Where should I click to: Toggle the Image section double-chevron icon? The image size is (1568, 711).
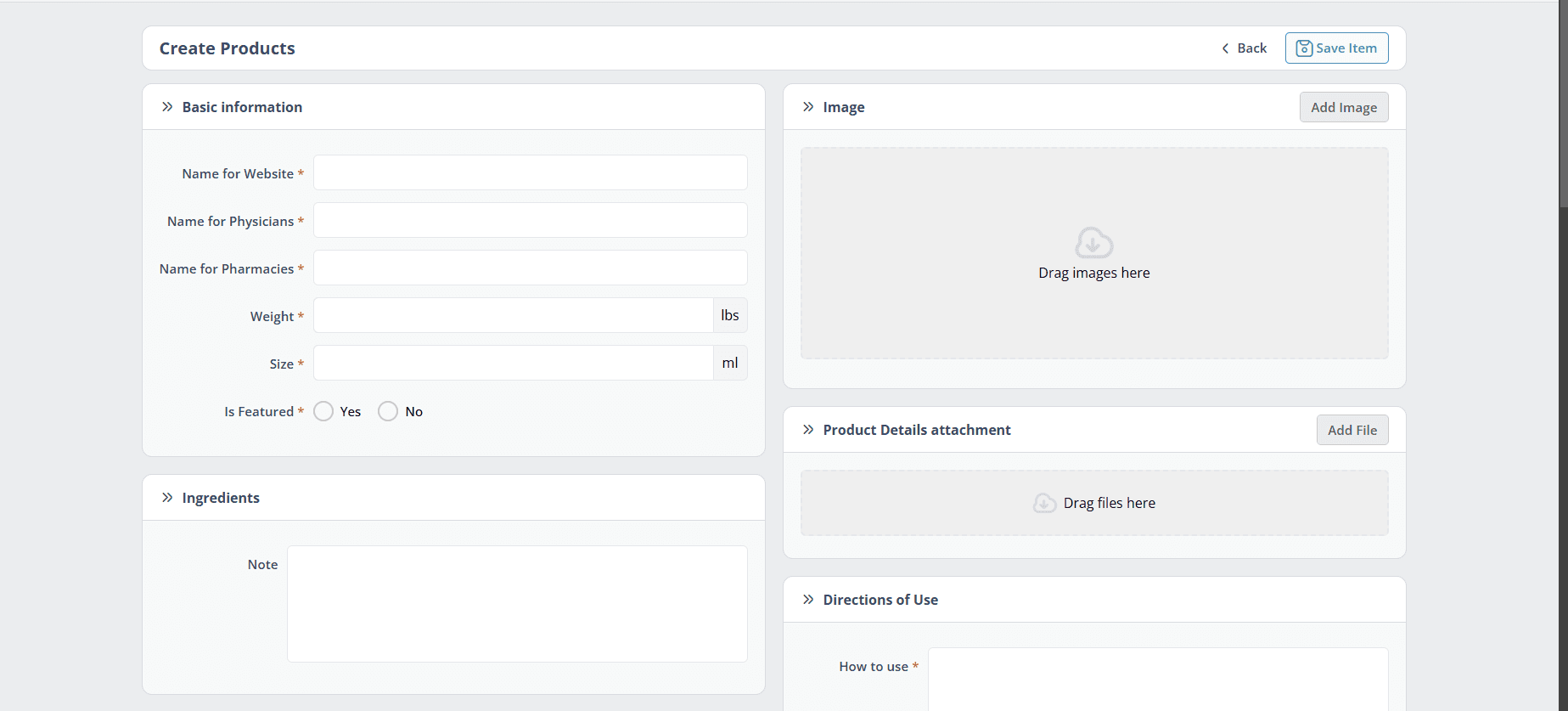pyautogui.click(x=808, y=107)
